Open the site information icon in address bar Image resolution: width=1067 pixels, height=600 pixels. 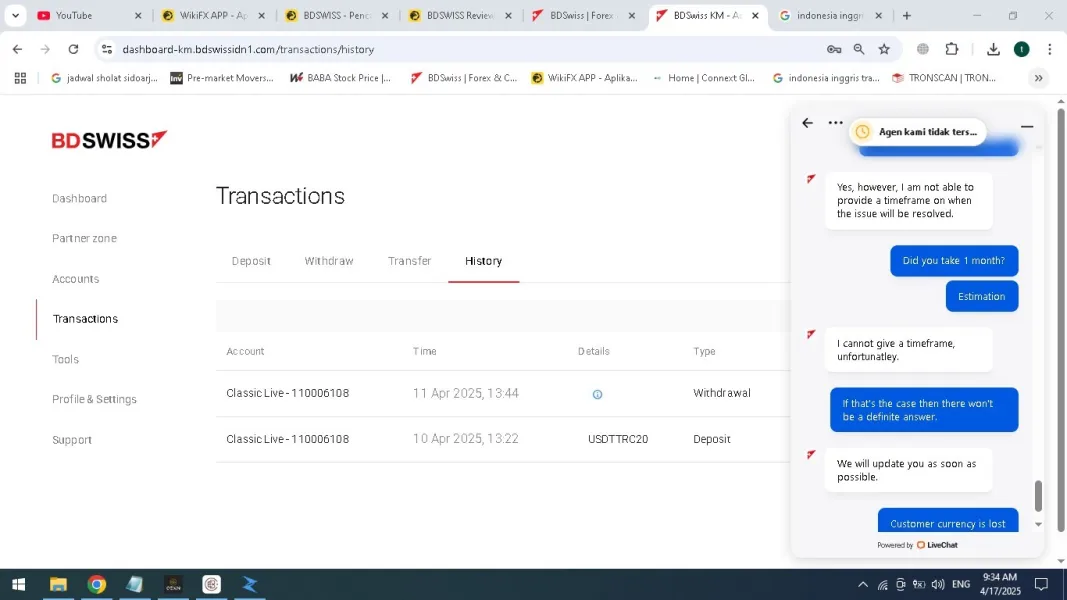tap(107, 49)
